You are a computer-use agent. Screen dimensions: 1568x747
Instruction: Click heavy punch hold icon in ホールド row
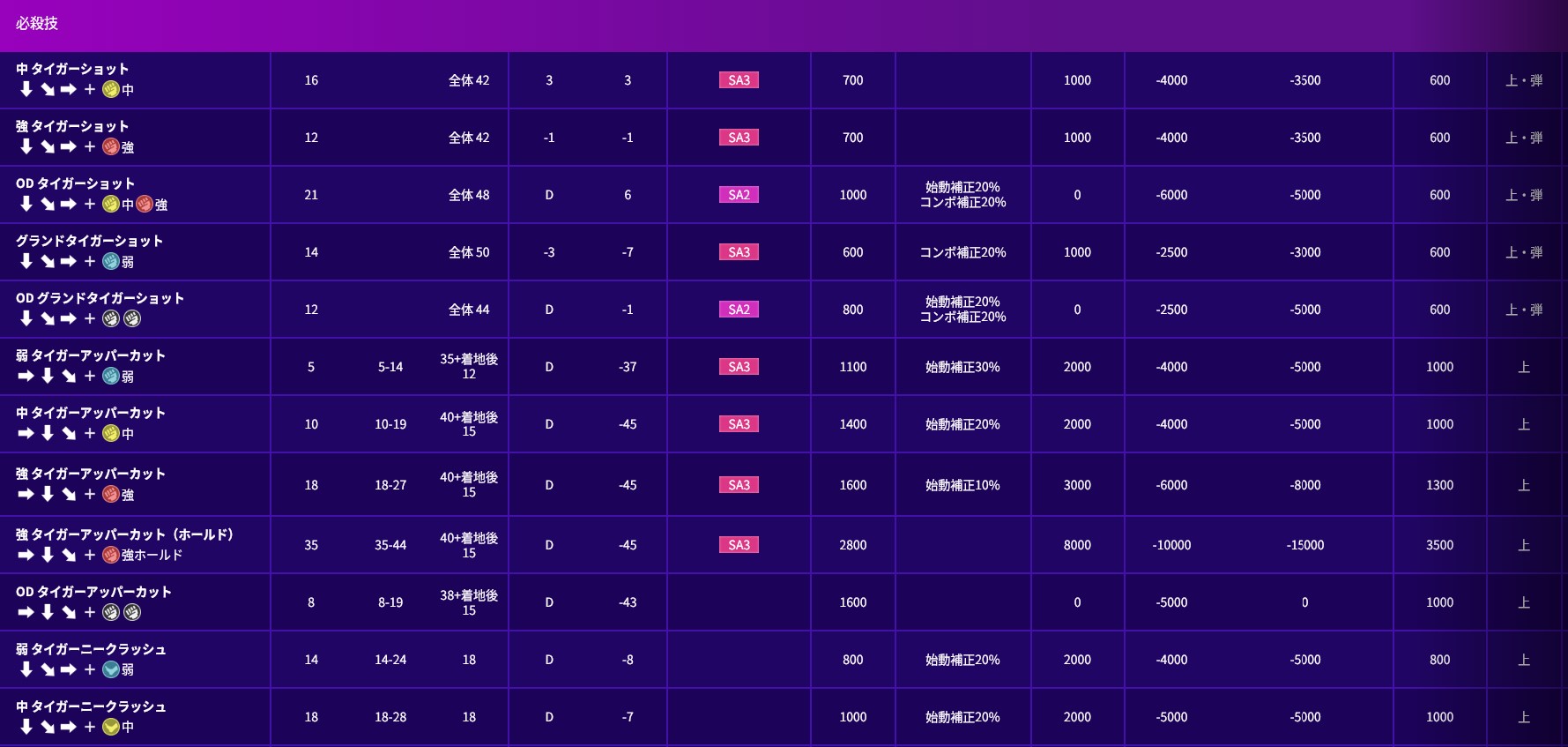tap(111, 555)
